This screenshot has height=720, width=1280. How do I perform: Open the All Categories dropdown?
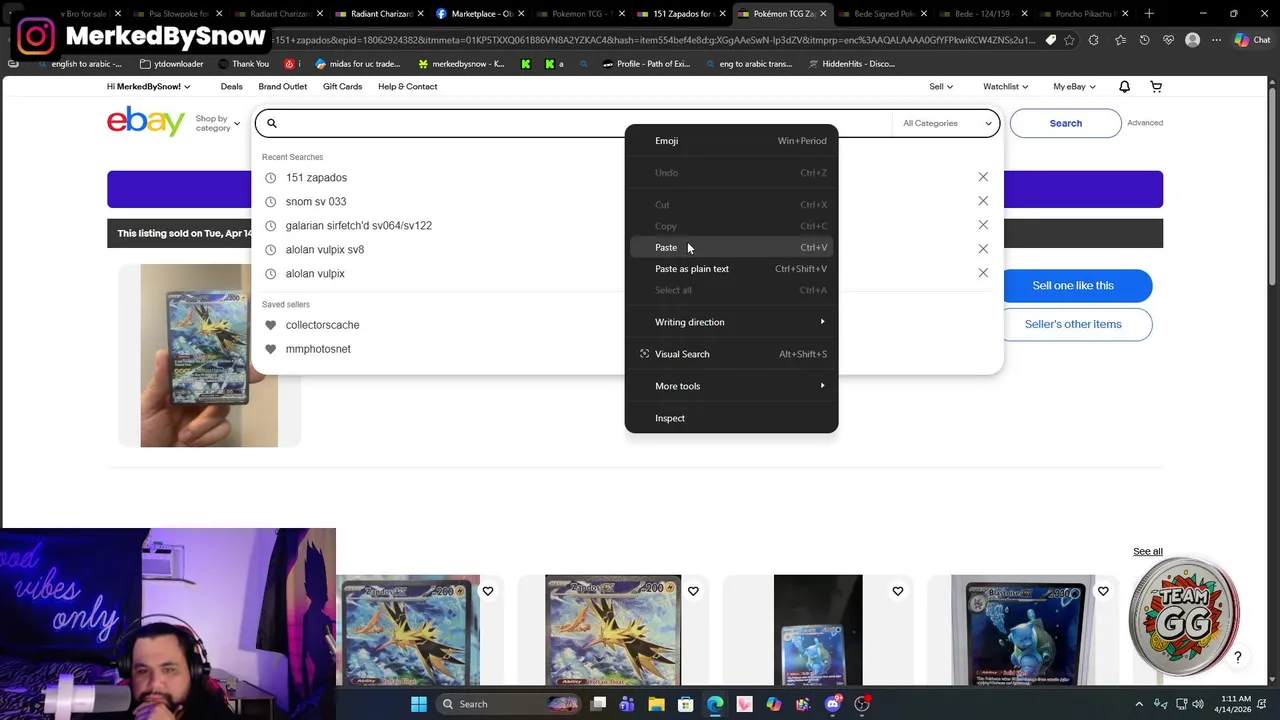947,123
